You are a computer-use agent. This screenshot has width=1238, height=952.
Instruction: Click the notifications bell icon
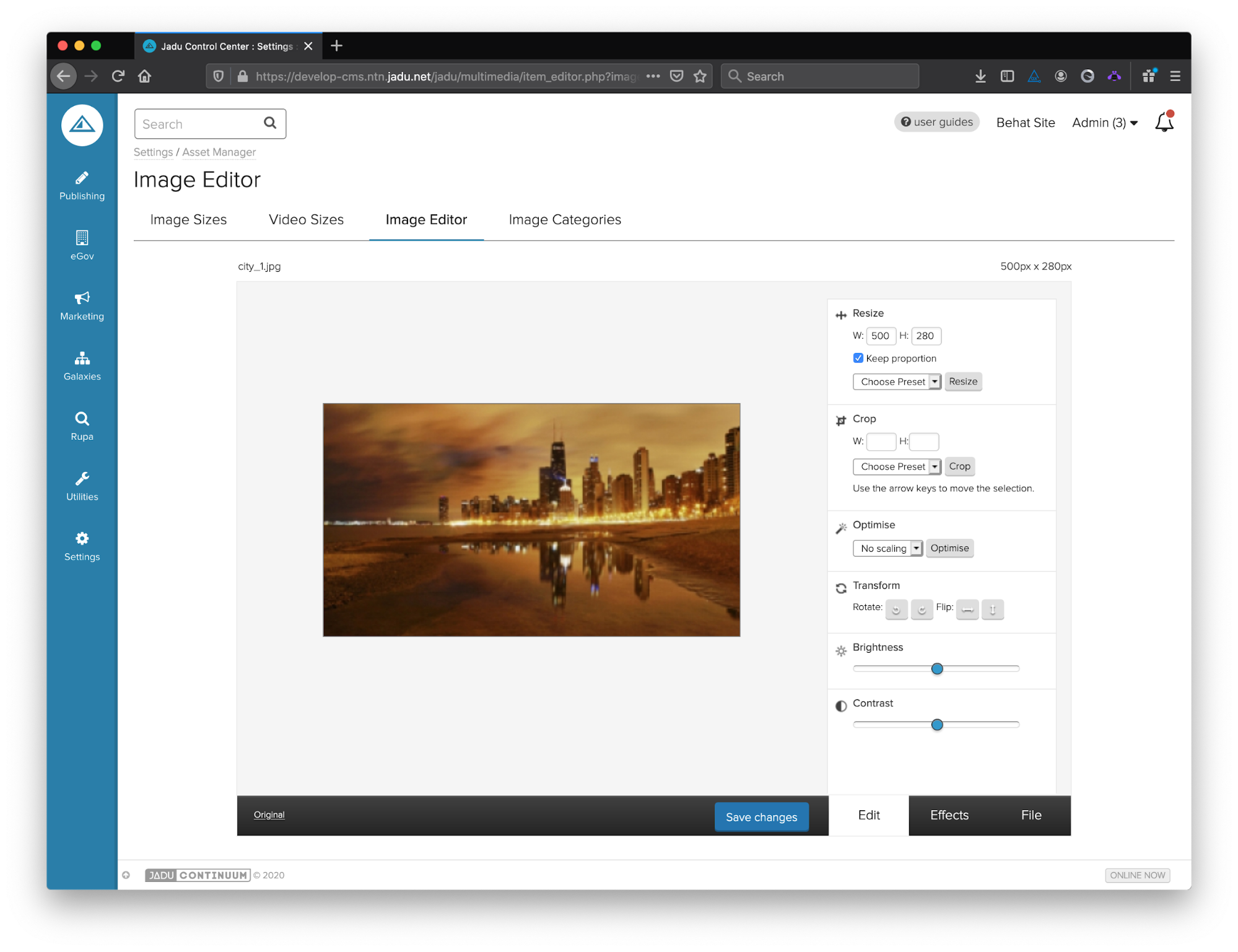(x=1164, y=123)
